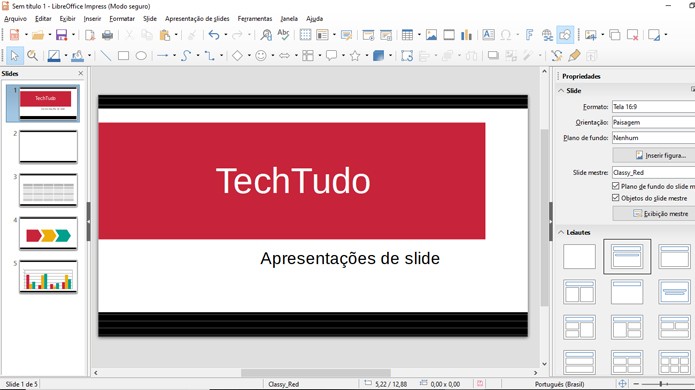This screenshot has height=390, width=695.
Task: Click the line color swatch icon
Action: point(54,55)
